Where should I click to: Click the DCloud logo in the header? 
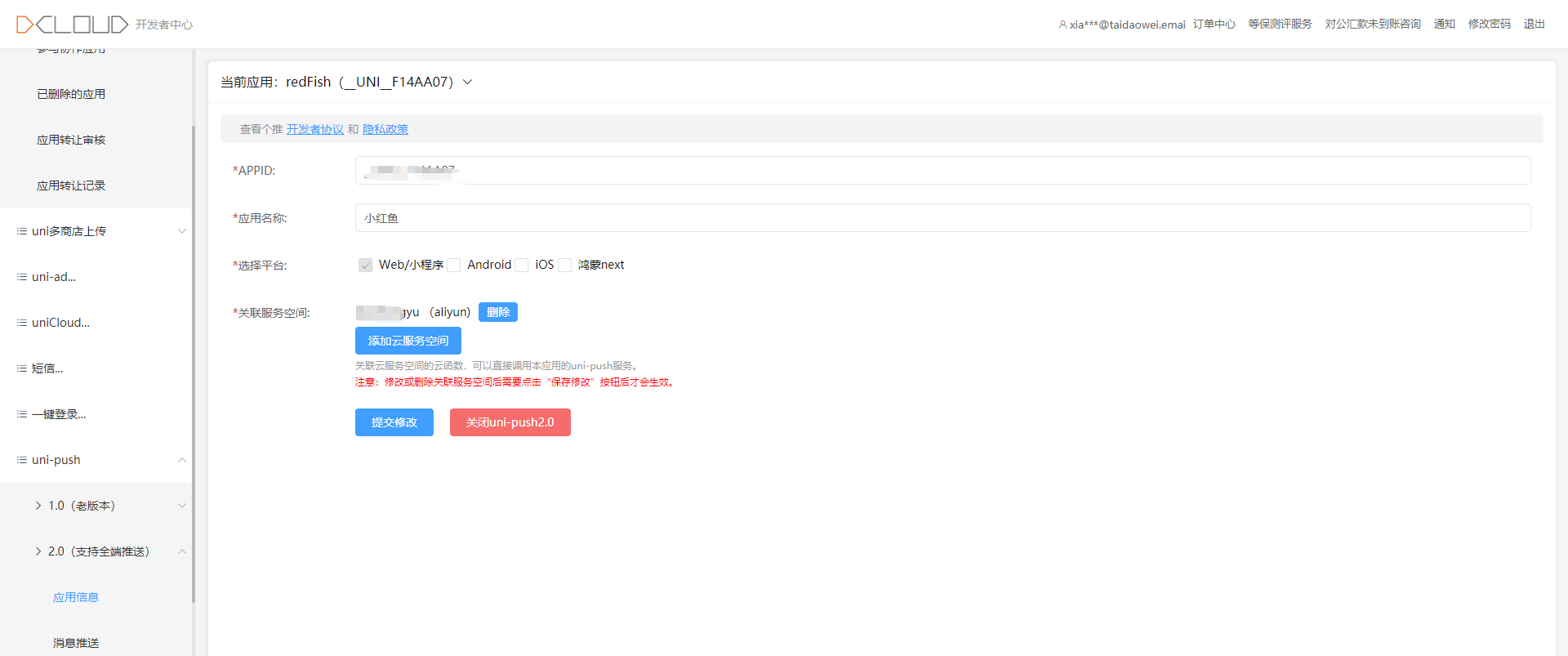click(72, 25)
